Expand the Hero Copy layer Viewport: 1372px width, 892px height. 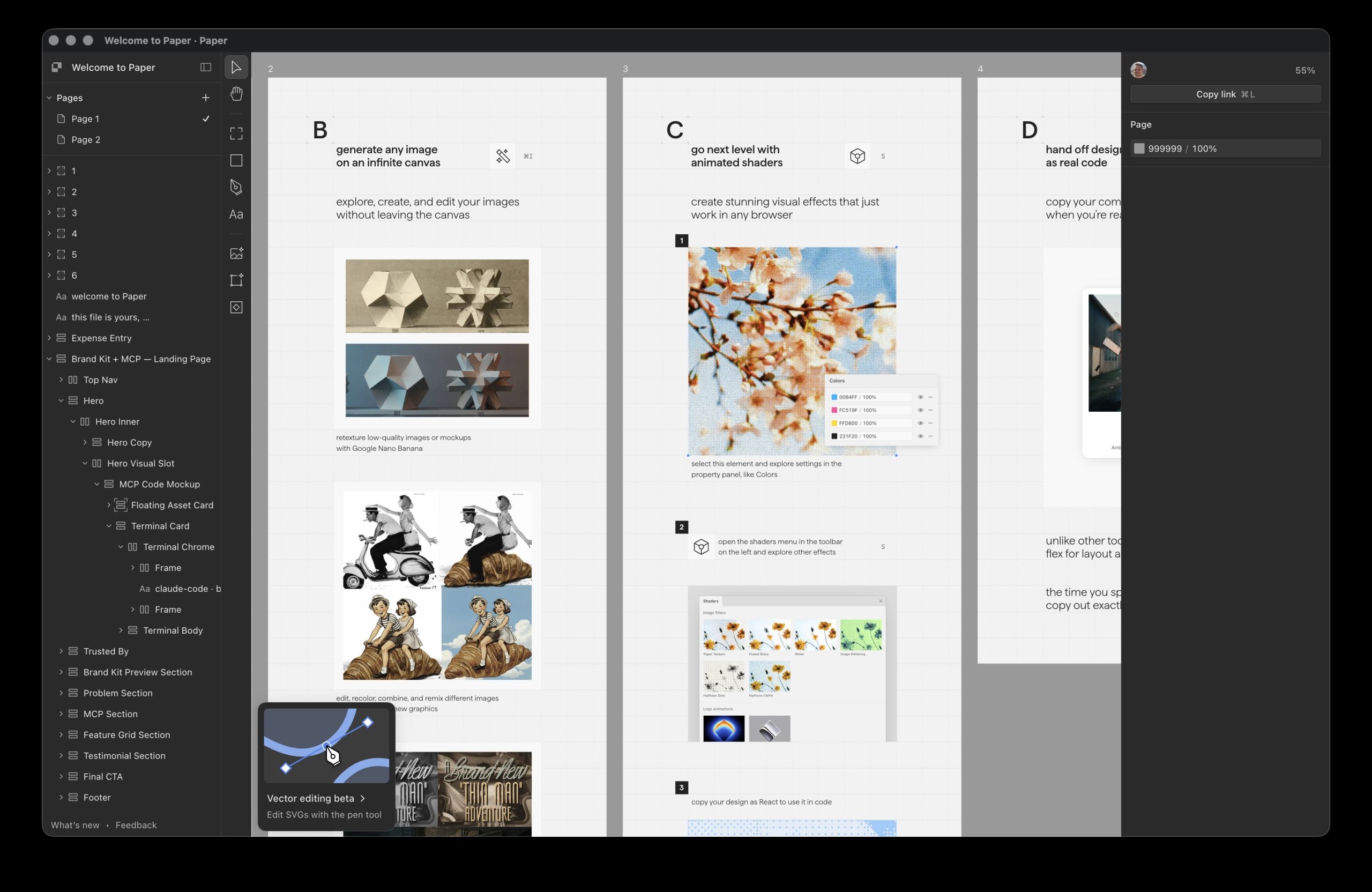(85, 442)
